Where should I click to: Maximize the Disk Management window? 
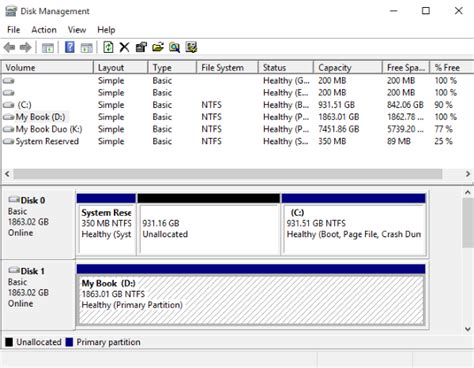[x=426, y=11]
